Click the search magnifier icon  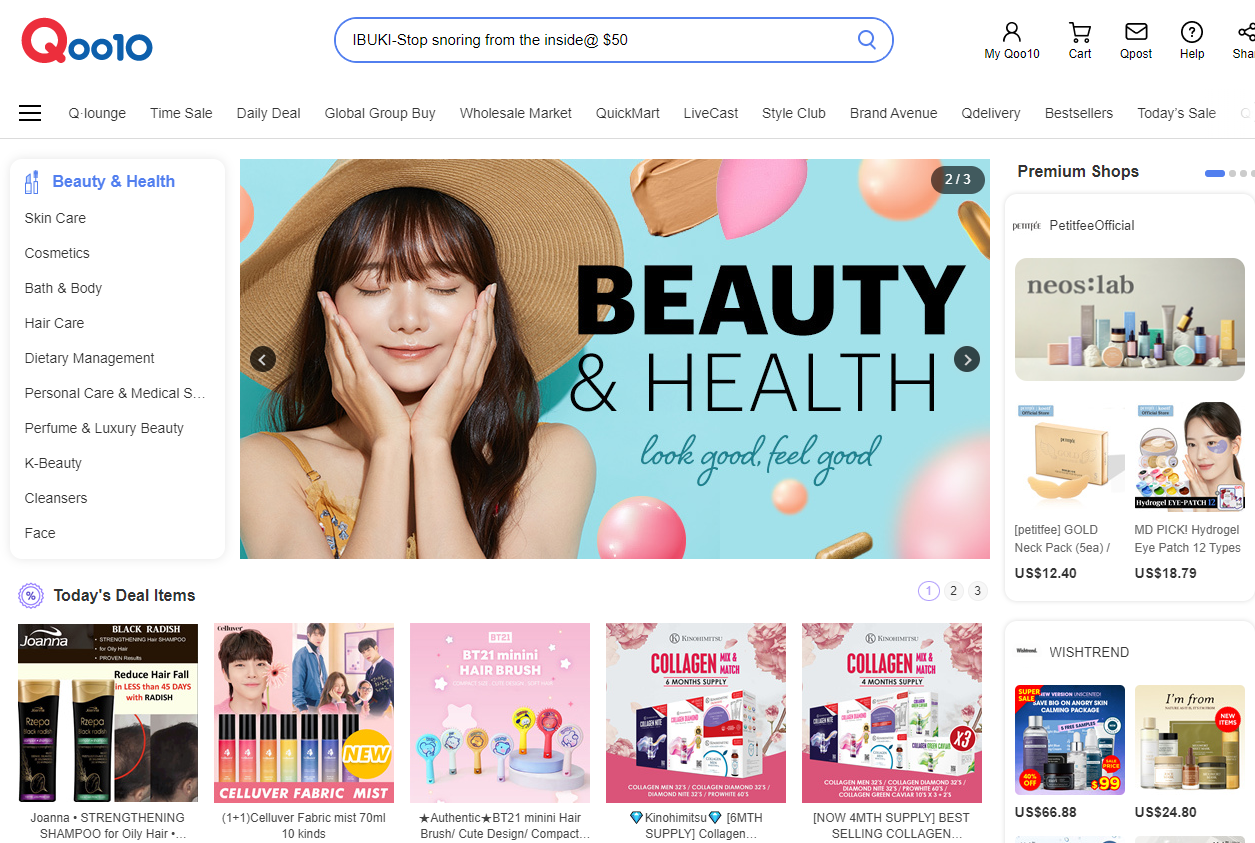coord(866,40)
